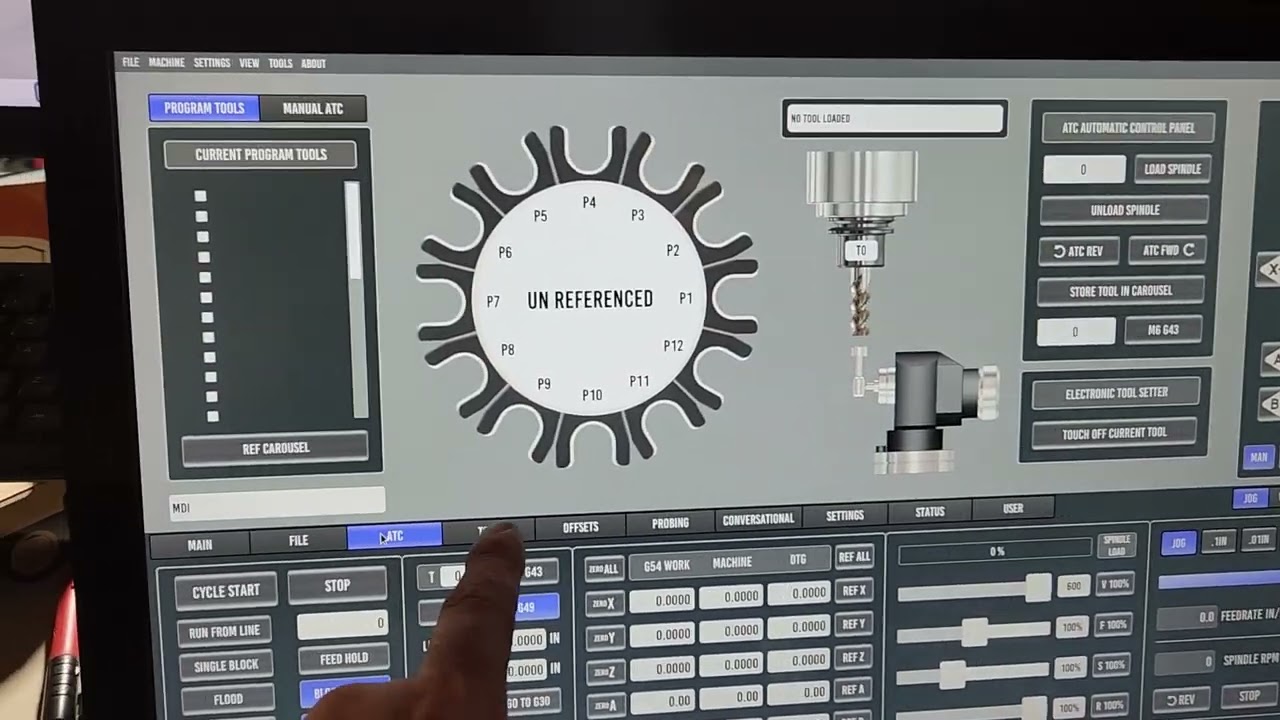
Task: Click the tool number field beside LOAD SPINDLE
Action: click(x=1083, y=170)
